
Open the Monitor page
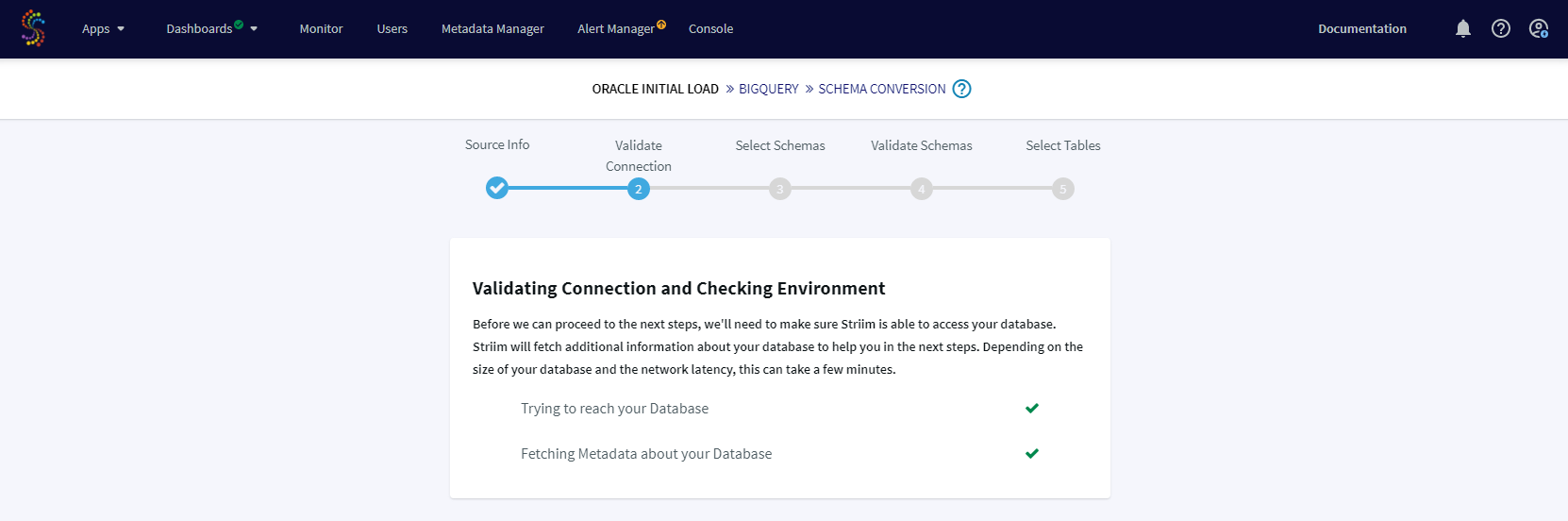click(321, 29)
